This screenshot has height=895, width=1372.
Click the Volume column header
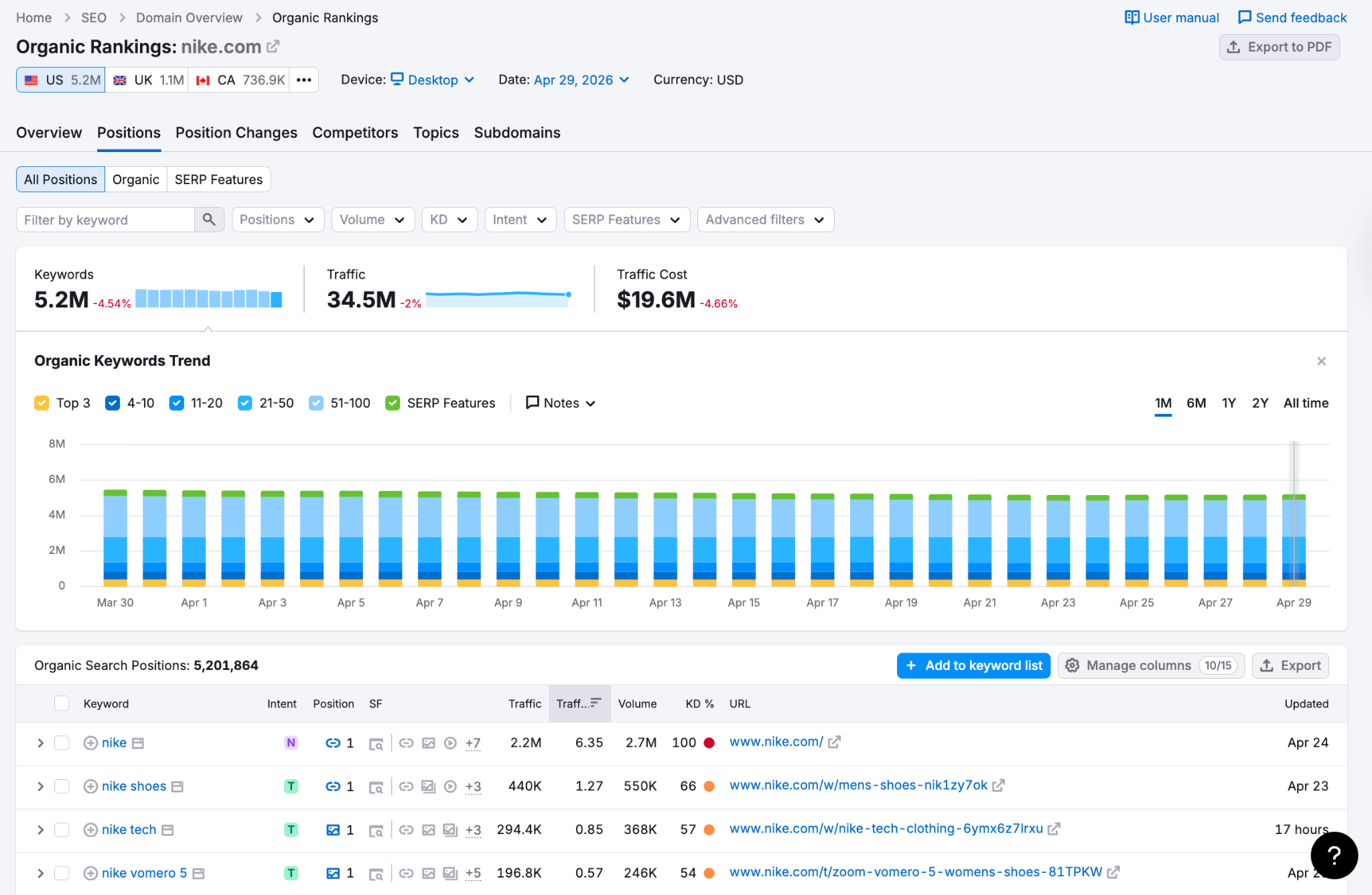click(637, 703)
